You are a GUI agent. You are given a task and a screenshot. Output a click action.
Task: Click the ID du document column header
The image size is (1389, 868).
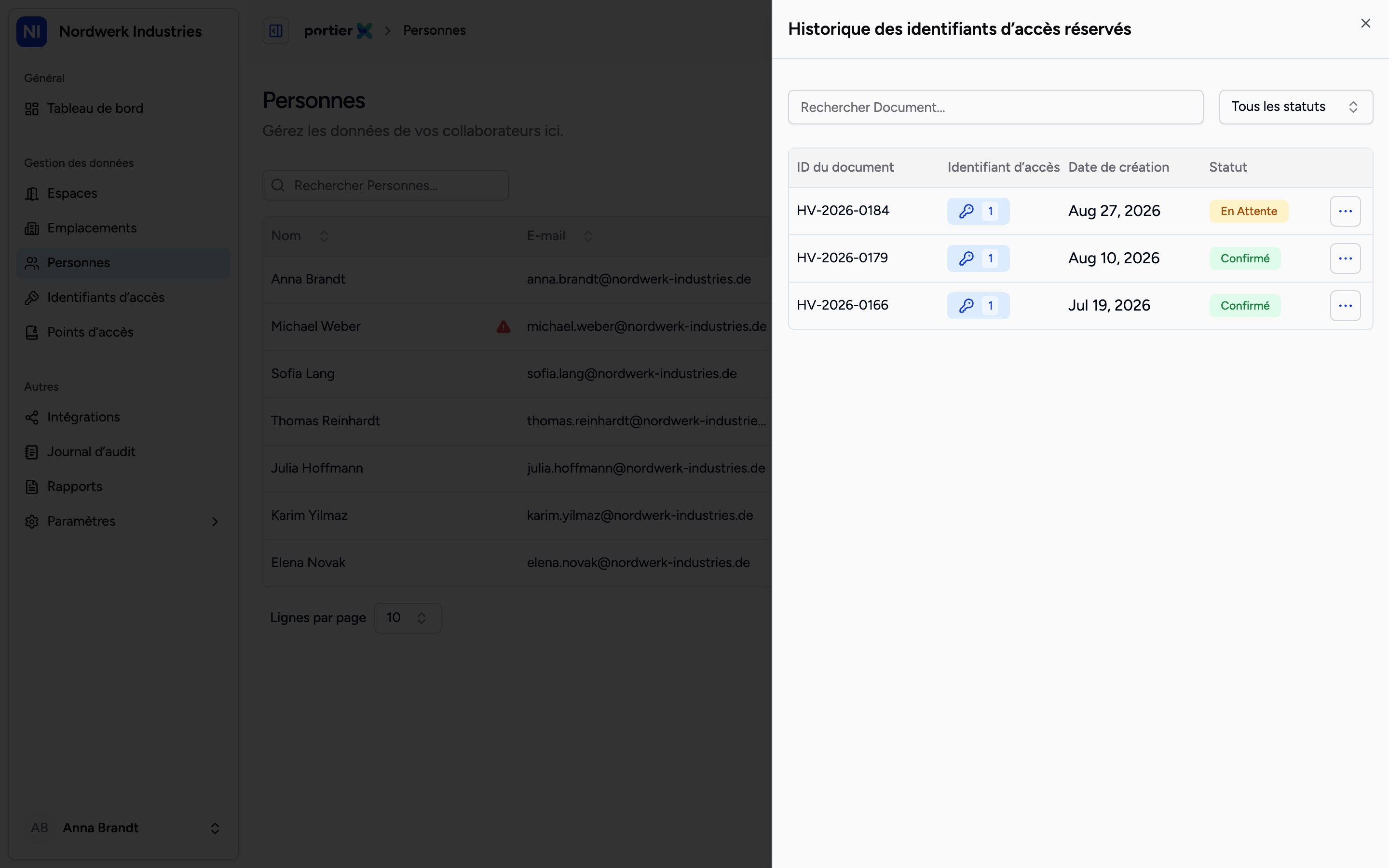click(x=845, y=167)
